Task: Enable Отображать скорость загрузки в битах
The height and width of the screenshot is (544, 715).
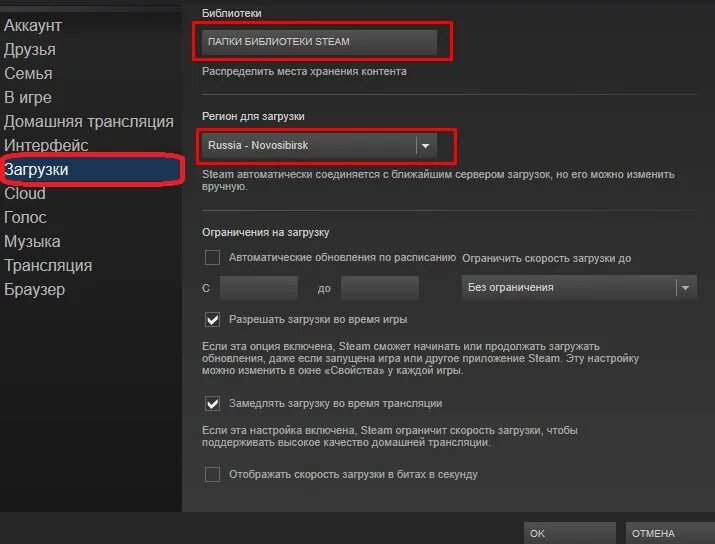Action: (212, 475)
